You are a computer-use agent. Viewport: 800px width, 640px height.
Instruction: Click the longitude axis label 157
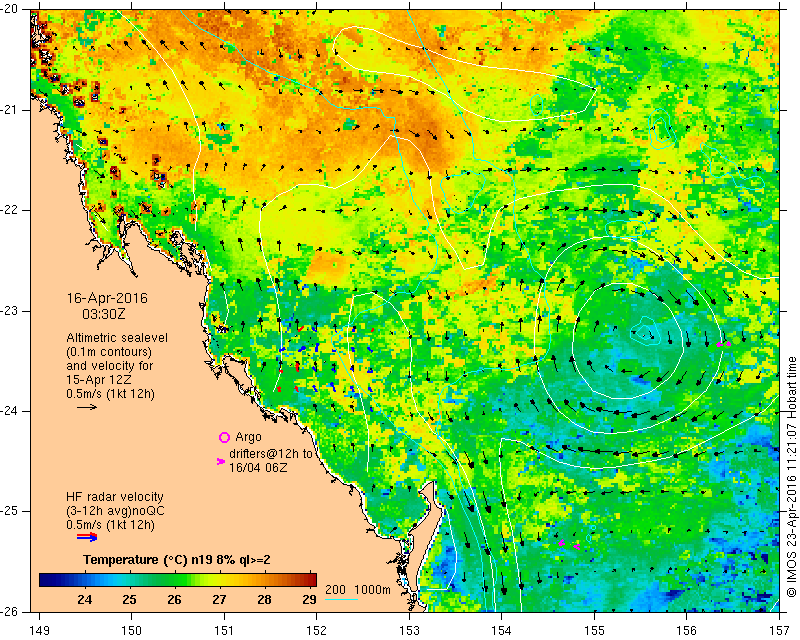(x=780, y=630)
